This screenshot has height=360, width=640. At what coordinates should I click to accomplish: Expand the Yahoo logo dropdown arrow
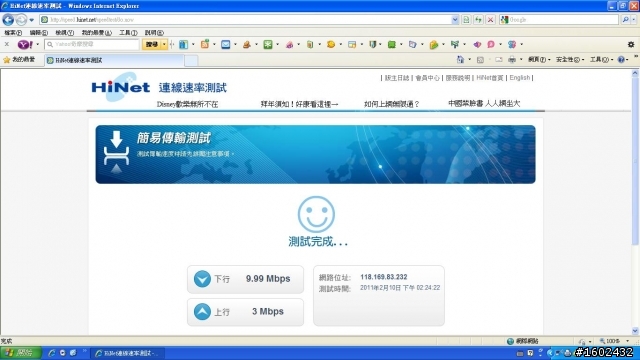[38, 44]
